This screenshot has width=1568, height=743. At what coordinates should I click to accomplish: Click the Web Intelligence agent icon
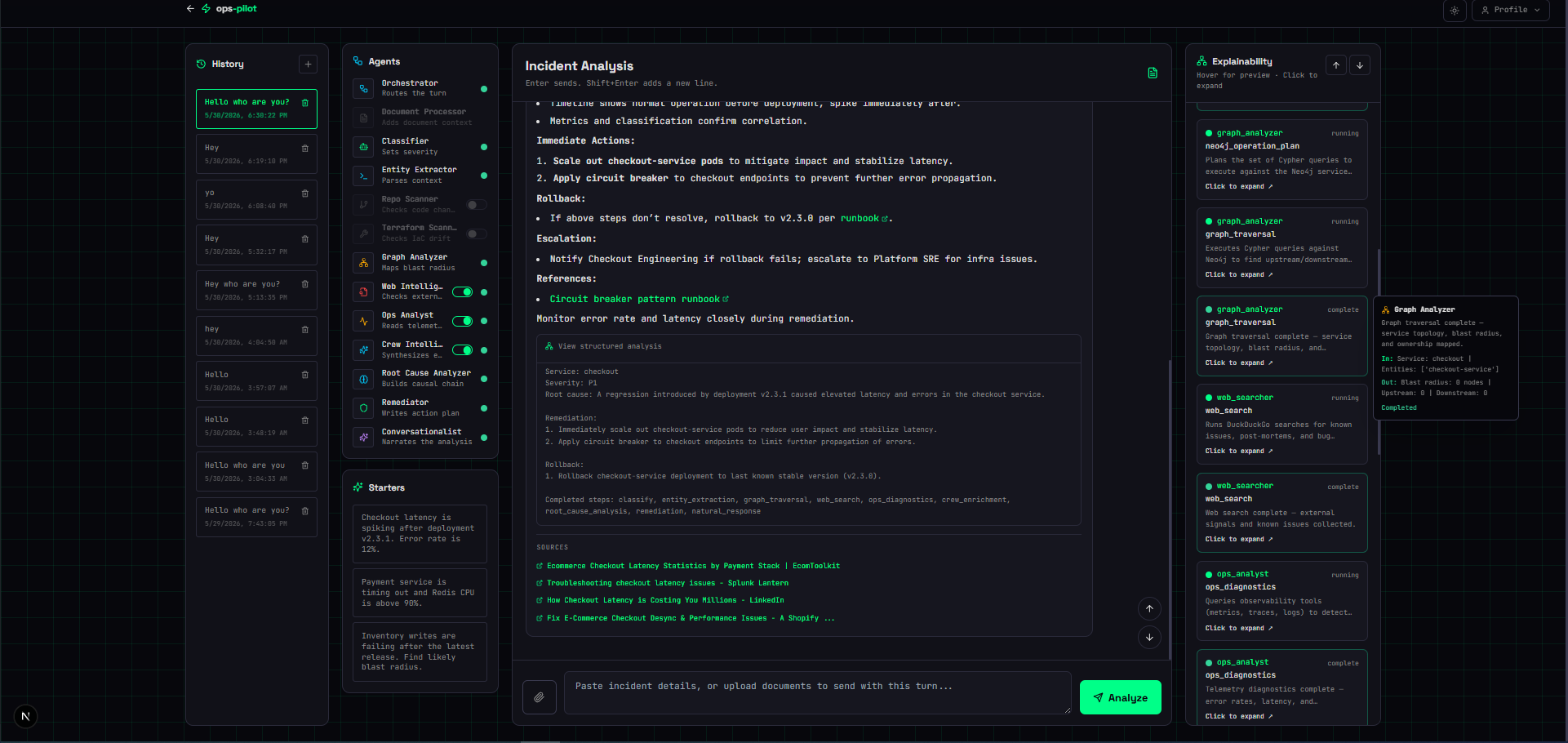coord(363,292)
